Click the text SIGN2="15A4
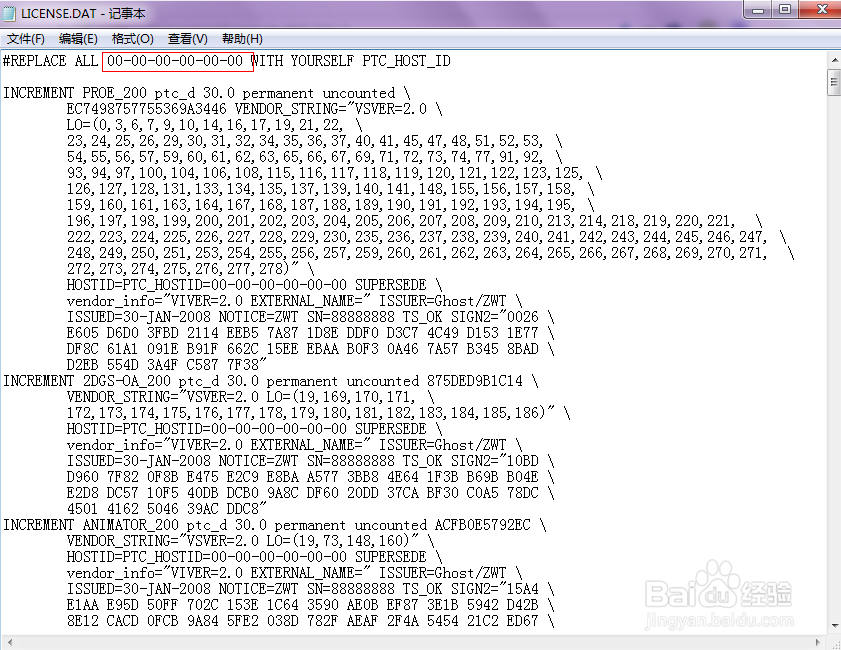841x650 pixels. click(x=495, y=589)
